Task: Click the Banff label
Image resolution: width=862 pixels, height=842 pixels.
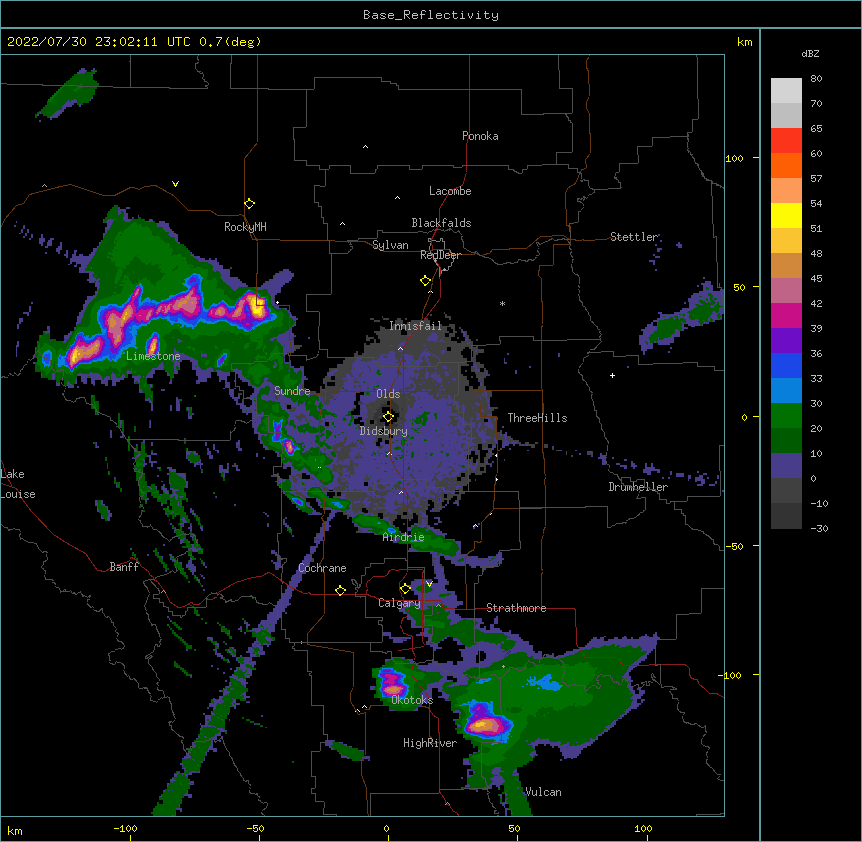Action: click(x=124, y=567)
